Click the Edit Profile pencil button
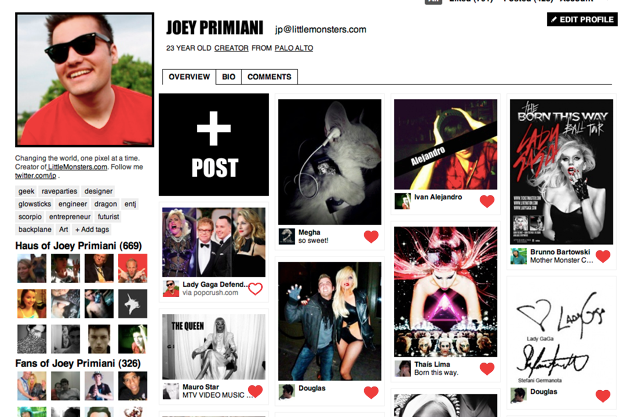Screen dimensions: 637x417 click(x=582, y=20)
